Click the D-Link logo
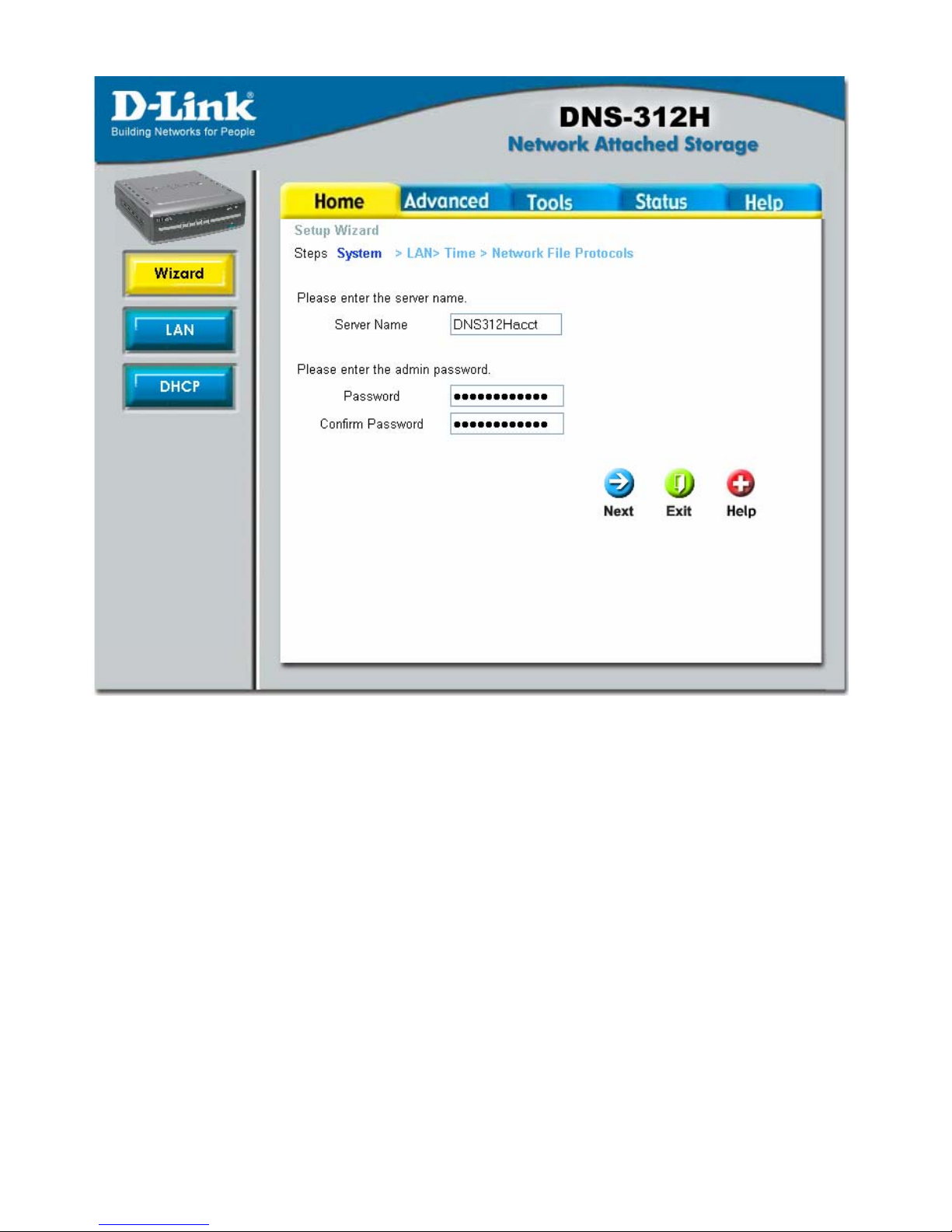952x1232 pixels. point(183,114)
